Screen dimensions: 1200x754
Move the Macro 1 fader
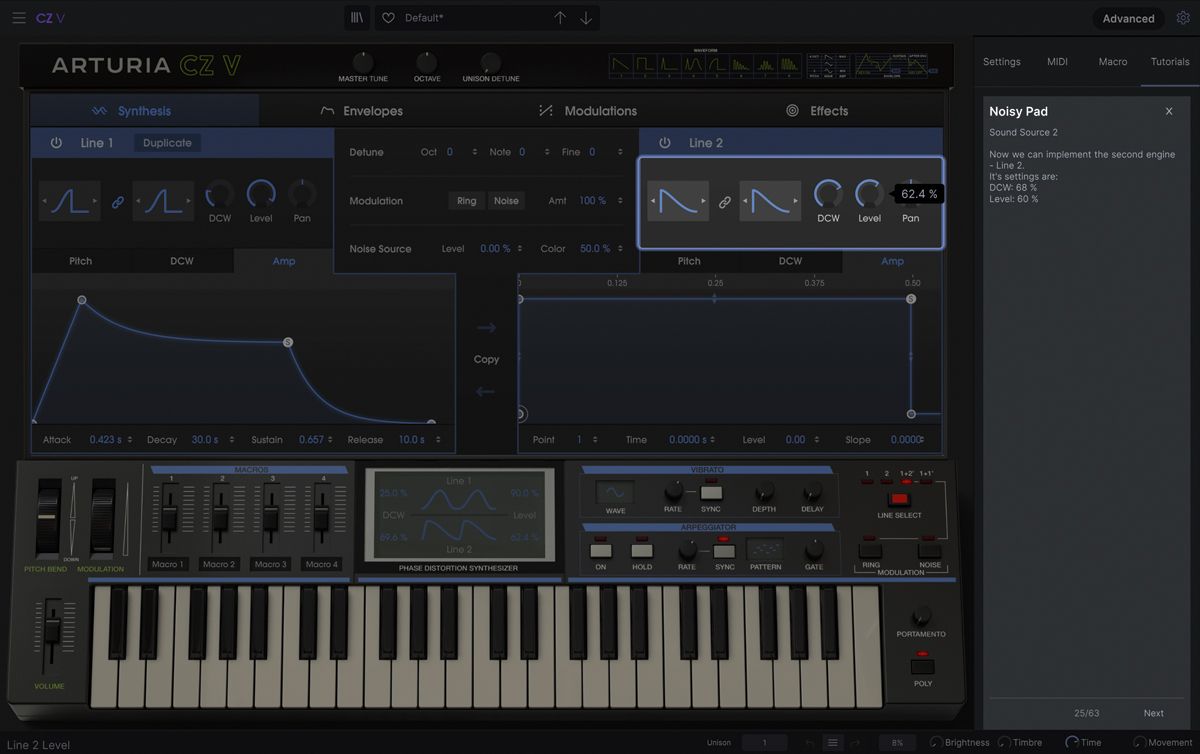(x=168, y=520)
